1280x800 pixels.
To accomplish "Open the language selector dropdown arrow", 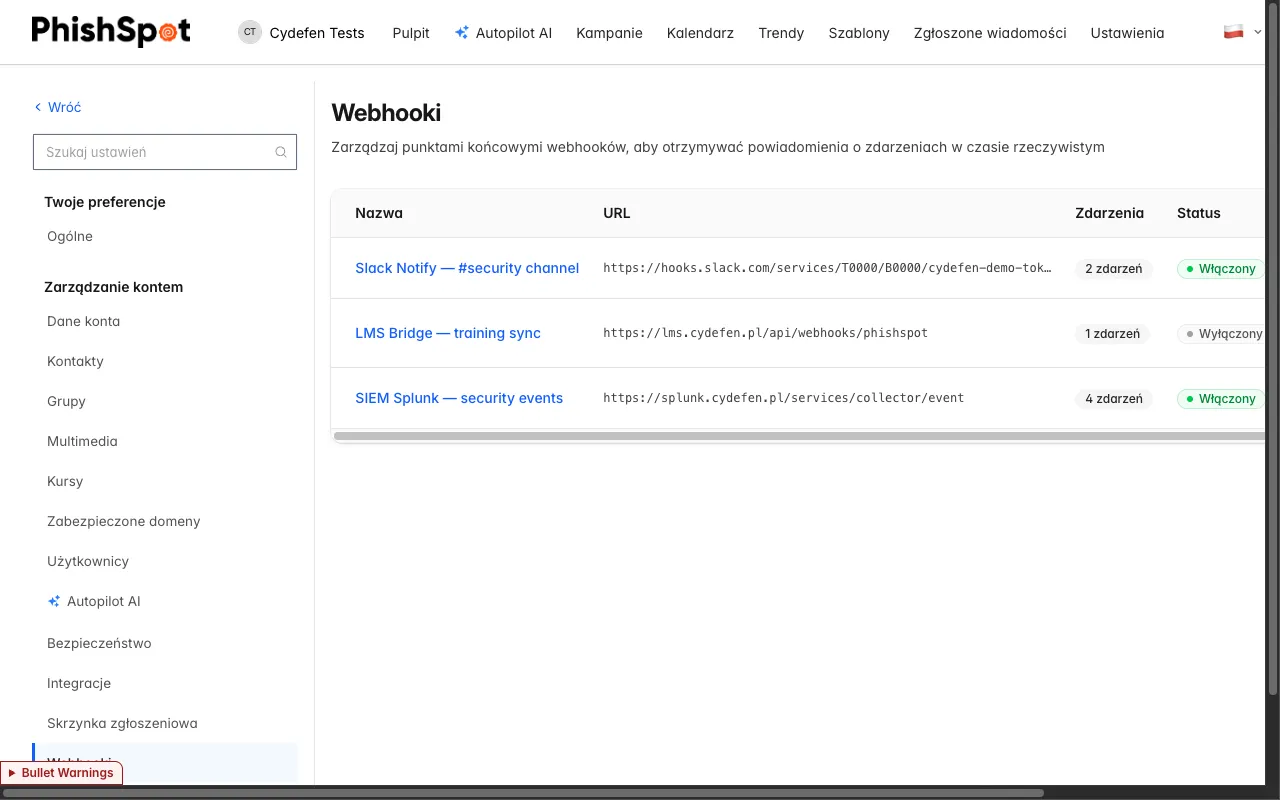I will pyautogui.click(x=1258, y=32).
